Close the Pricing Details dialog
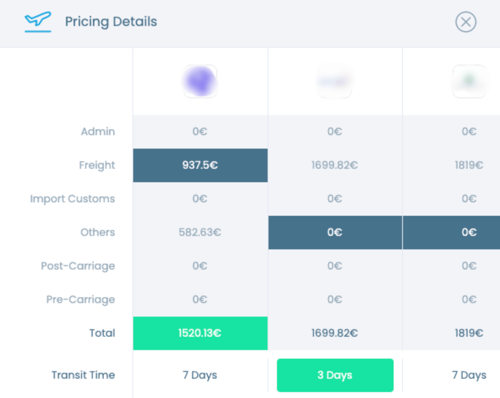Viewport: 500px width, 398px height. (466, 22)
